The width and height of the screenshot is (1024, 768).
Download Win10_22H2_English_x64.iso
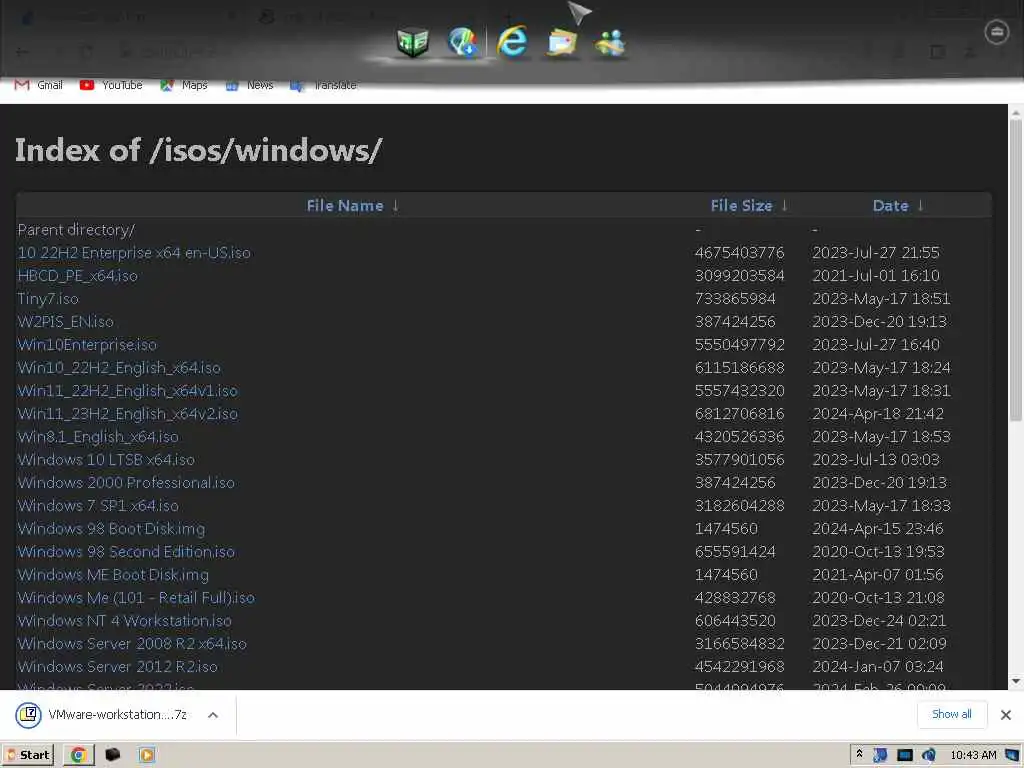pos(119,368)
